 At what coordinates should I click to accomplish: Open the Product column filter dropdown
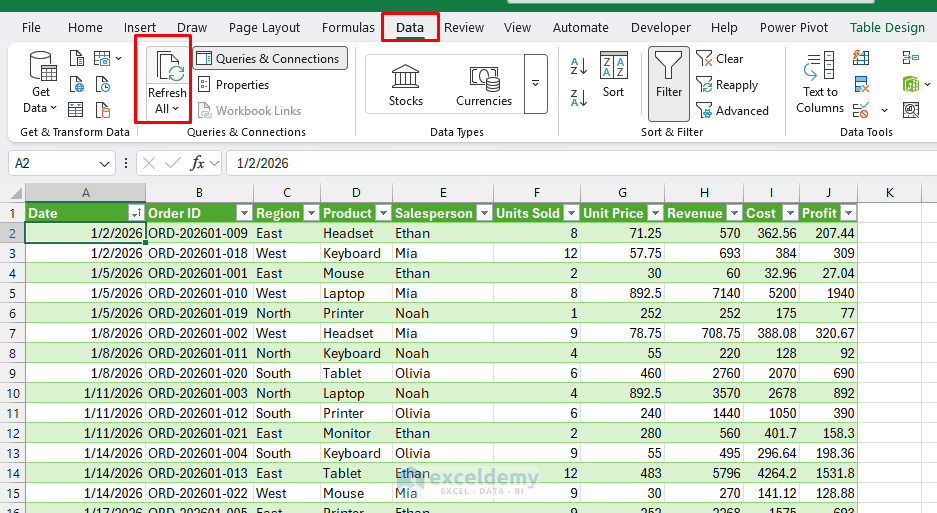click(x=384, y=213)
